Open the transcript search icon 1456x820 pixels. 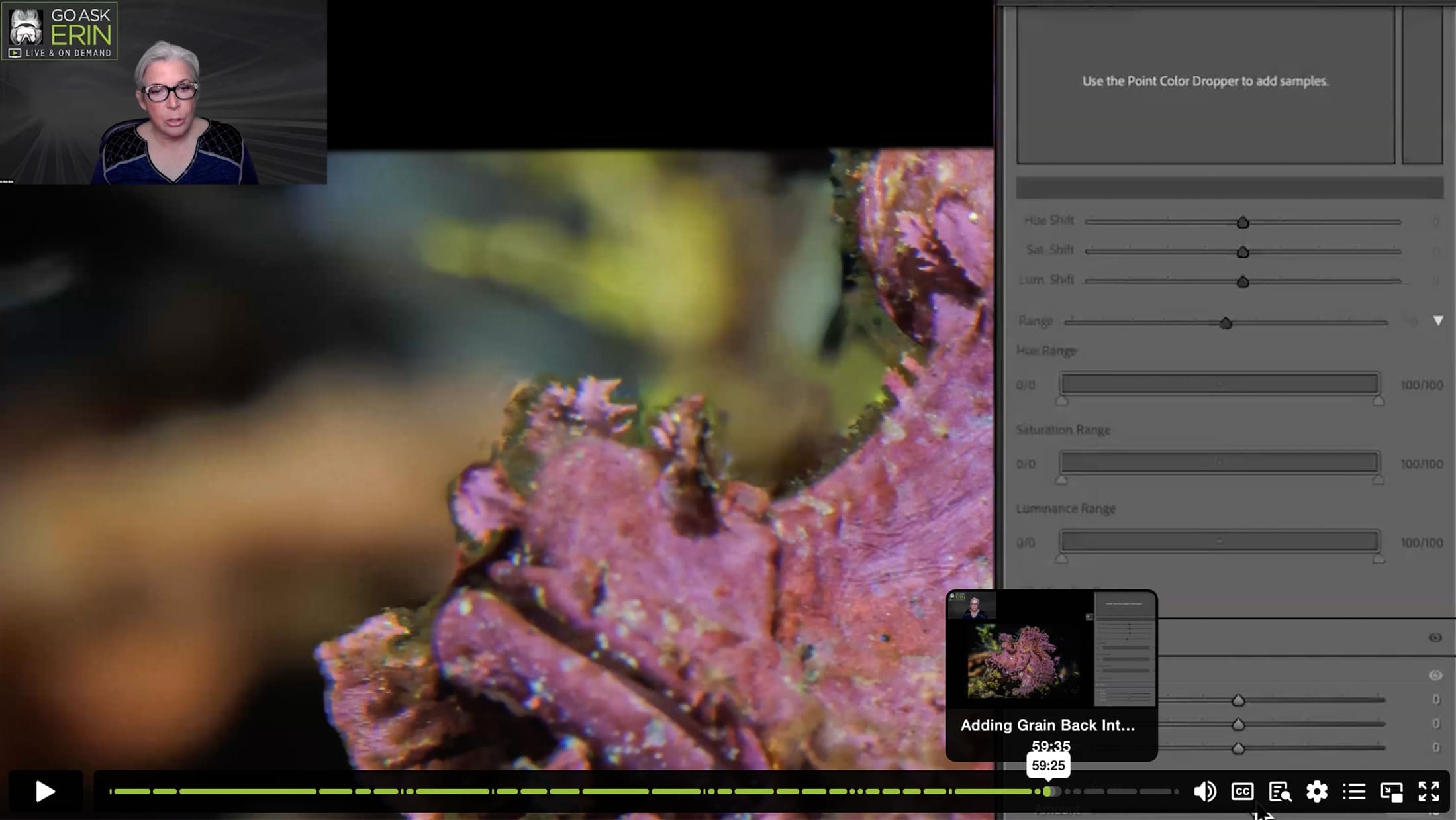click(1279, 792)
